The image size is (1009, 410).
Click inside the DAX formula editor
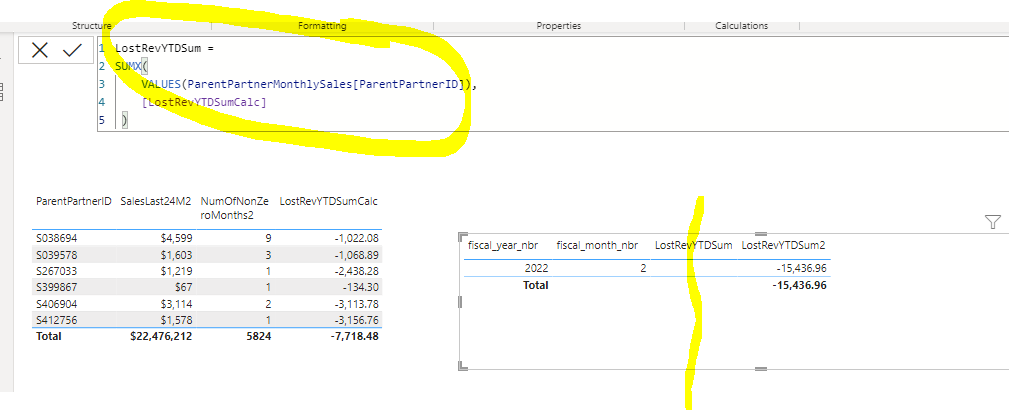coord(553,84)
